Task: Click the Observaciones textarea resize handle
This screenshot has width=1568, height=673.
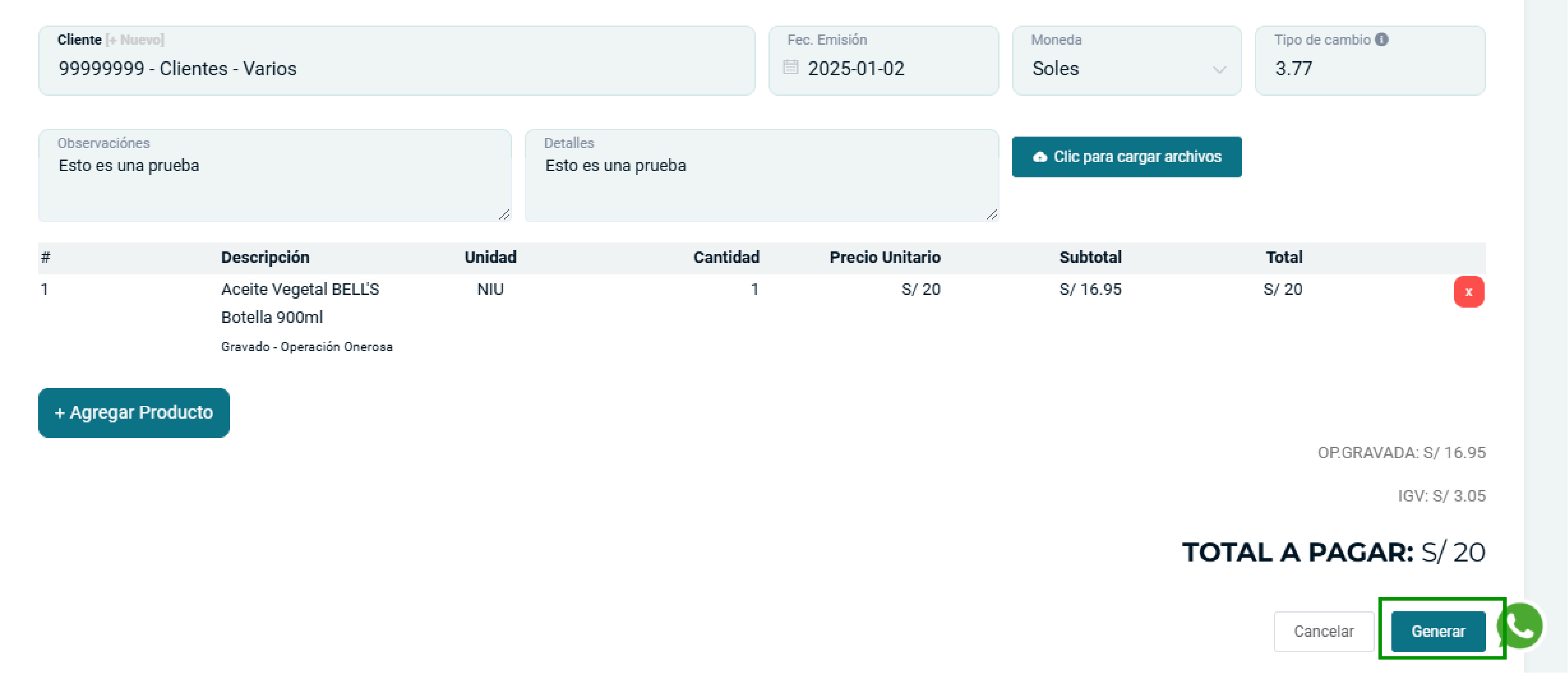Action: tap(504, 214)
